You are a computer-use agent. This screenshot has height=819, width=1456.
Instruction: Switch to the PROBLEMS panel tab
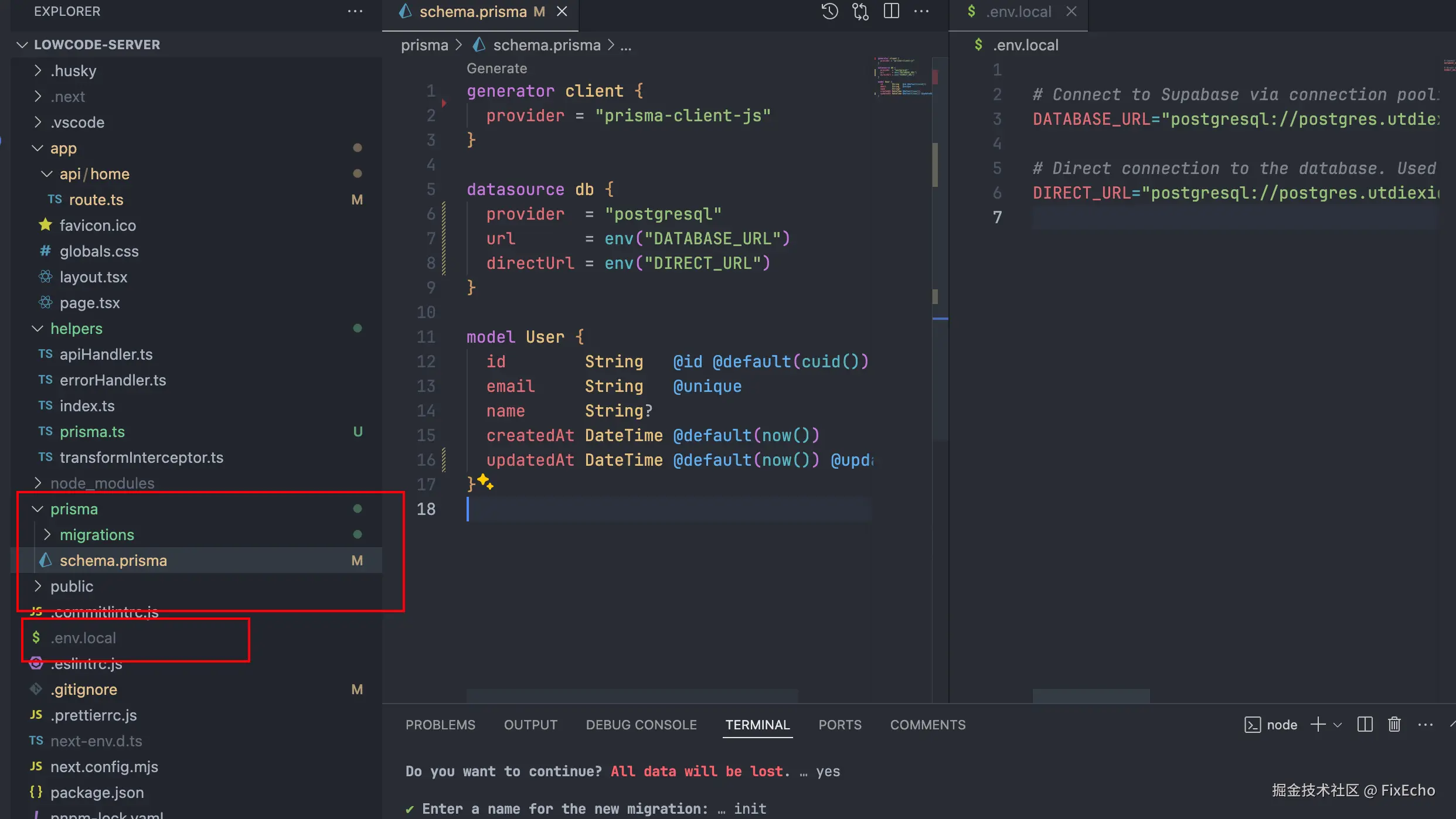point(440,725)
